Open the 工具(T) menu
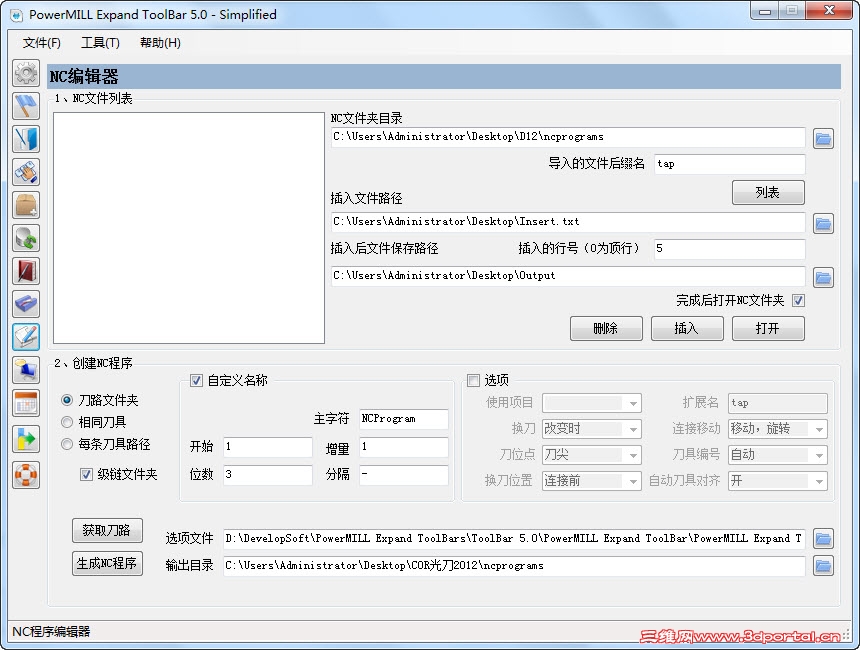Image resolution: width=860 pixels, height=650 pixels. (100, 43)
